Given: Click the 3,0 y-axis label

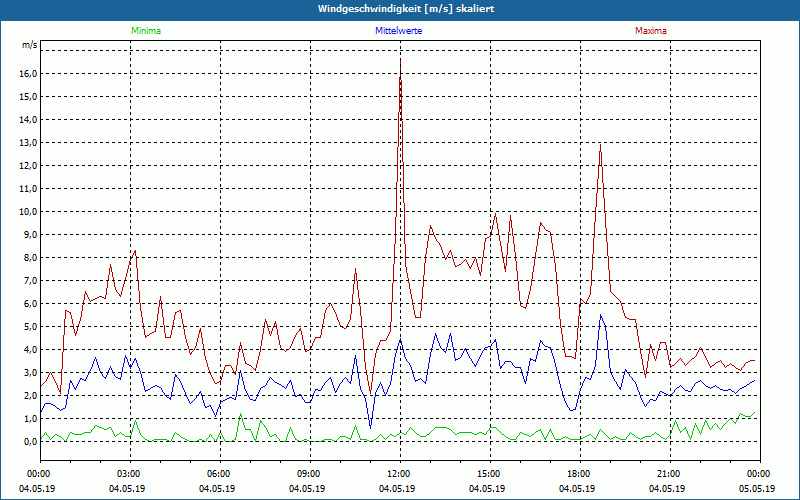Looking at the screenshot, I should [x=31, y=372].
